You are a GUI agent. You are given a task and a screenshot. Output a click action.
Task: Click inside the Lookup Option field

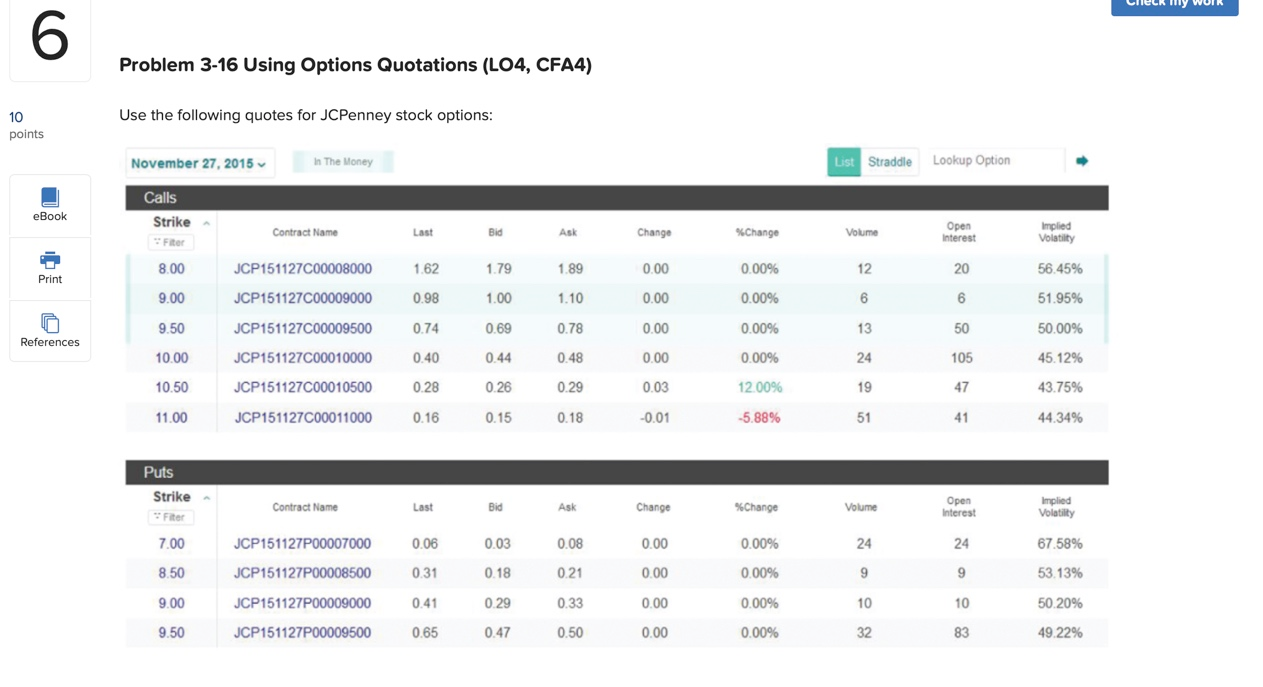pos(995,160)
